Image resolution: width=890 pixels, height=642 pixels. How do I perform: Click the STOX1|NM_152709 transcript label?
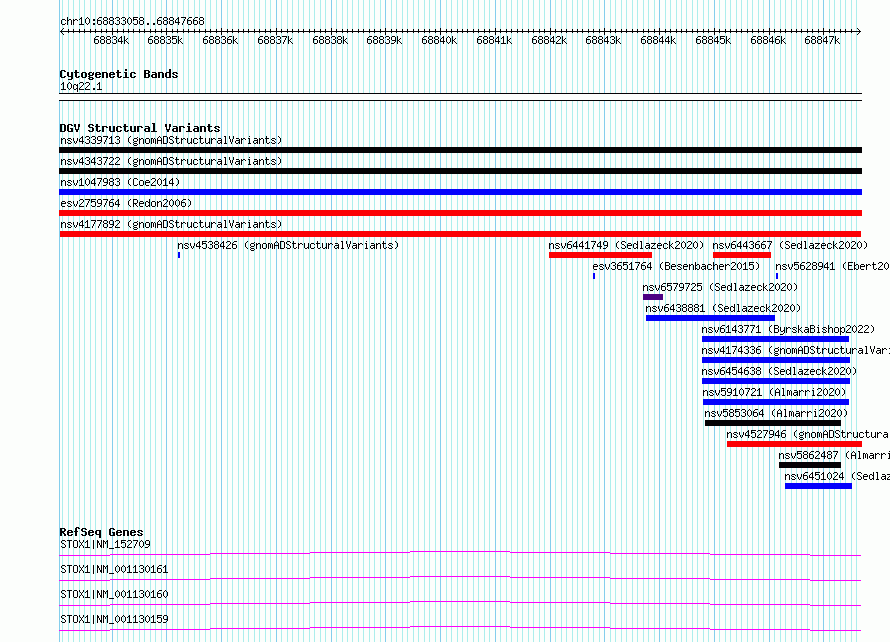[x=106, y=544]
